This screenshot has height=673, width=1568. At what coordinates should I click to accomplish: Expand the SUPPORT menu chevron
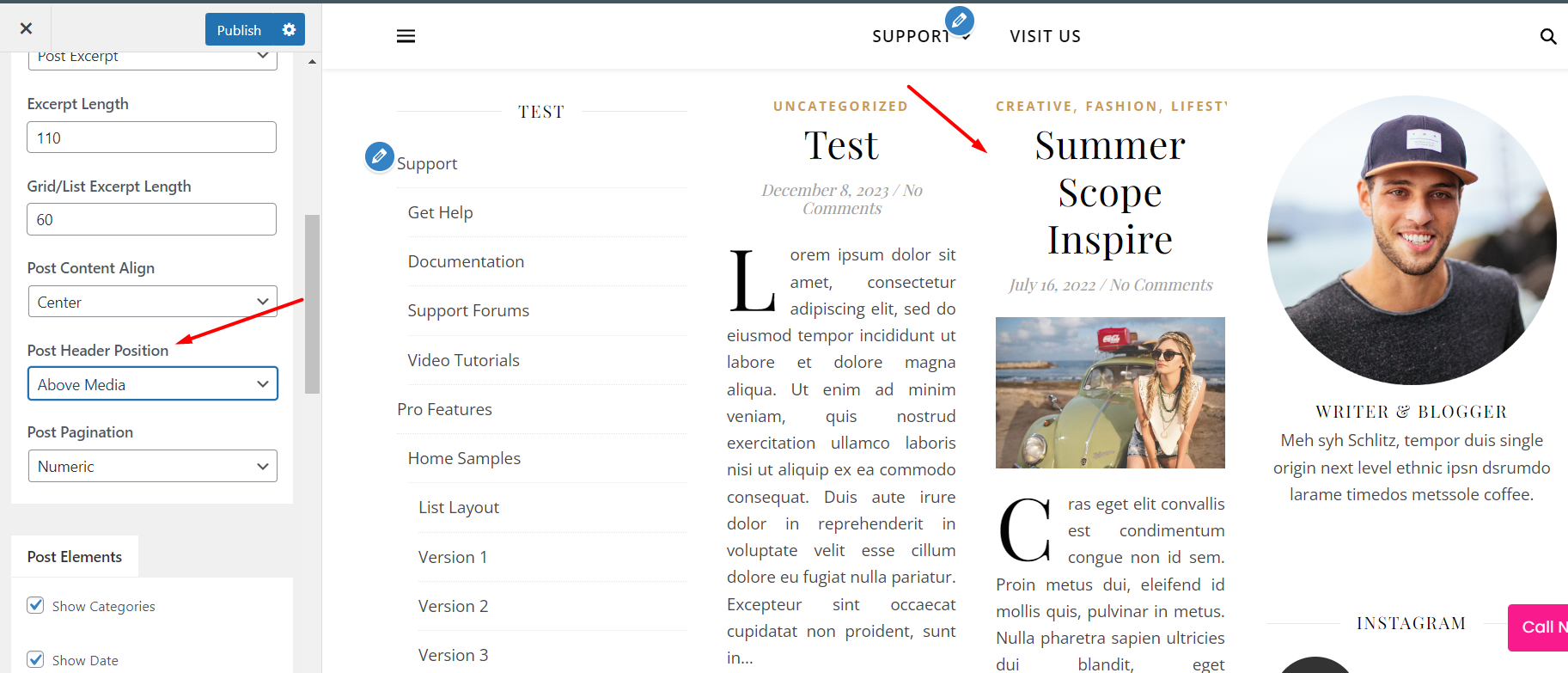(967, 37)
